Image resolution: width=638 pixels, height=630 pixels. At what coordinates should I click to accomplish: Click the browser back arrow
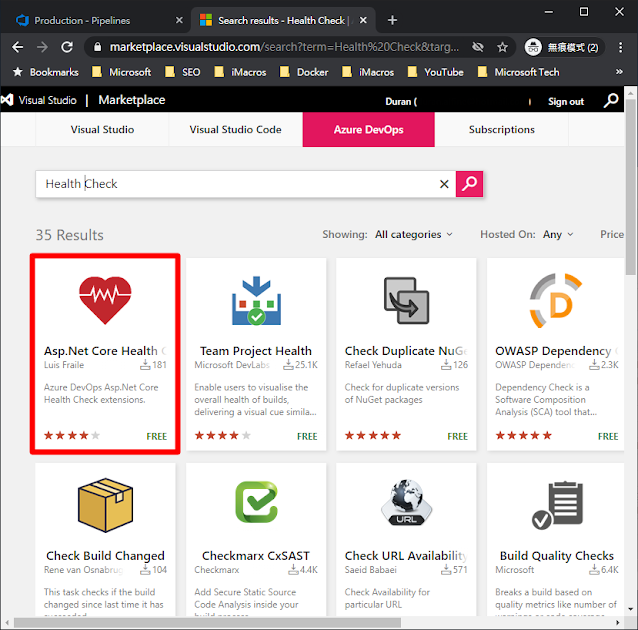click(17, 47)
